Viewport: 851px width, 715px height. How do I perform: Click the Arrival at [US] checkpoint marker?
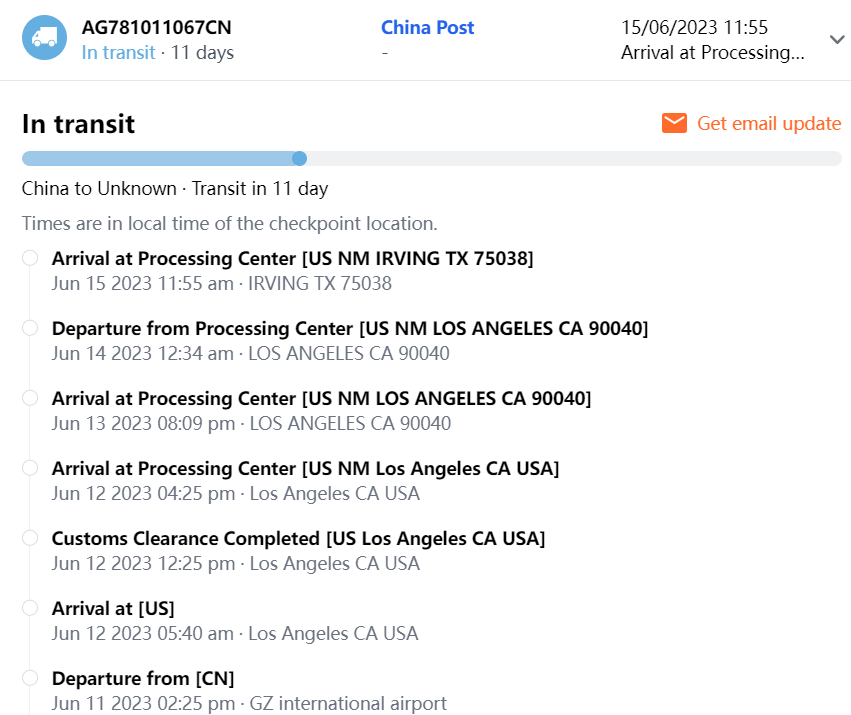pyautogui.click(x=30, y=608)
